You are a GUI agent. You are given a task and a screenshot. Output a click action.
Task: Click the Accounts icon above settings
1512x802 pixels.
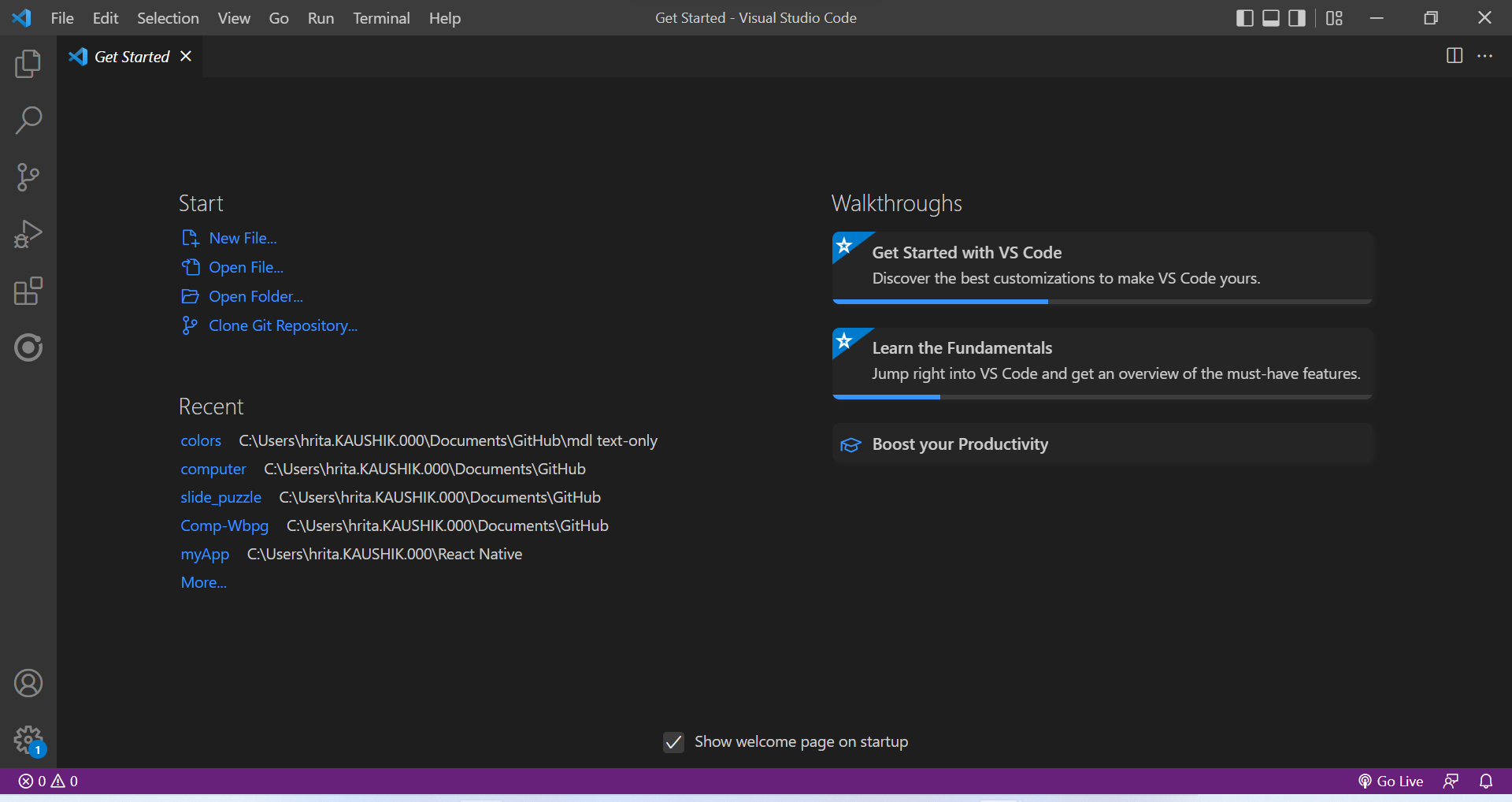28,682
